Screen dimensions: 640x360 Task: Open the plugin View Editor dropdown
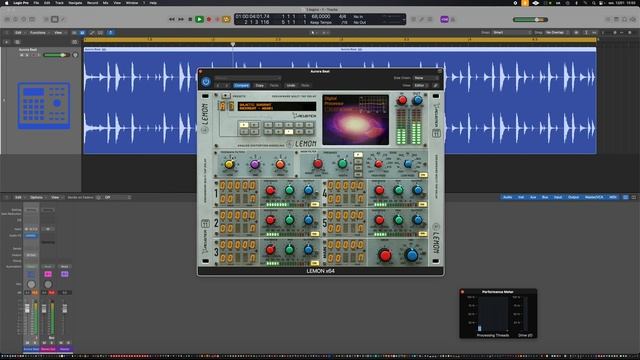click(421, 85)
